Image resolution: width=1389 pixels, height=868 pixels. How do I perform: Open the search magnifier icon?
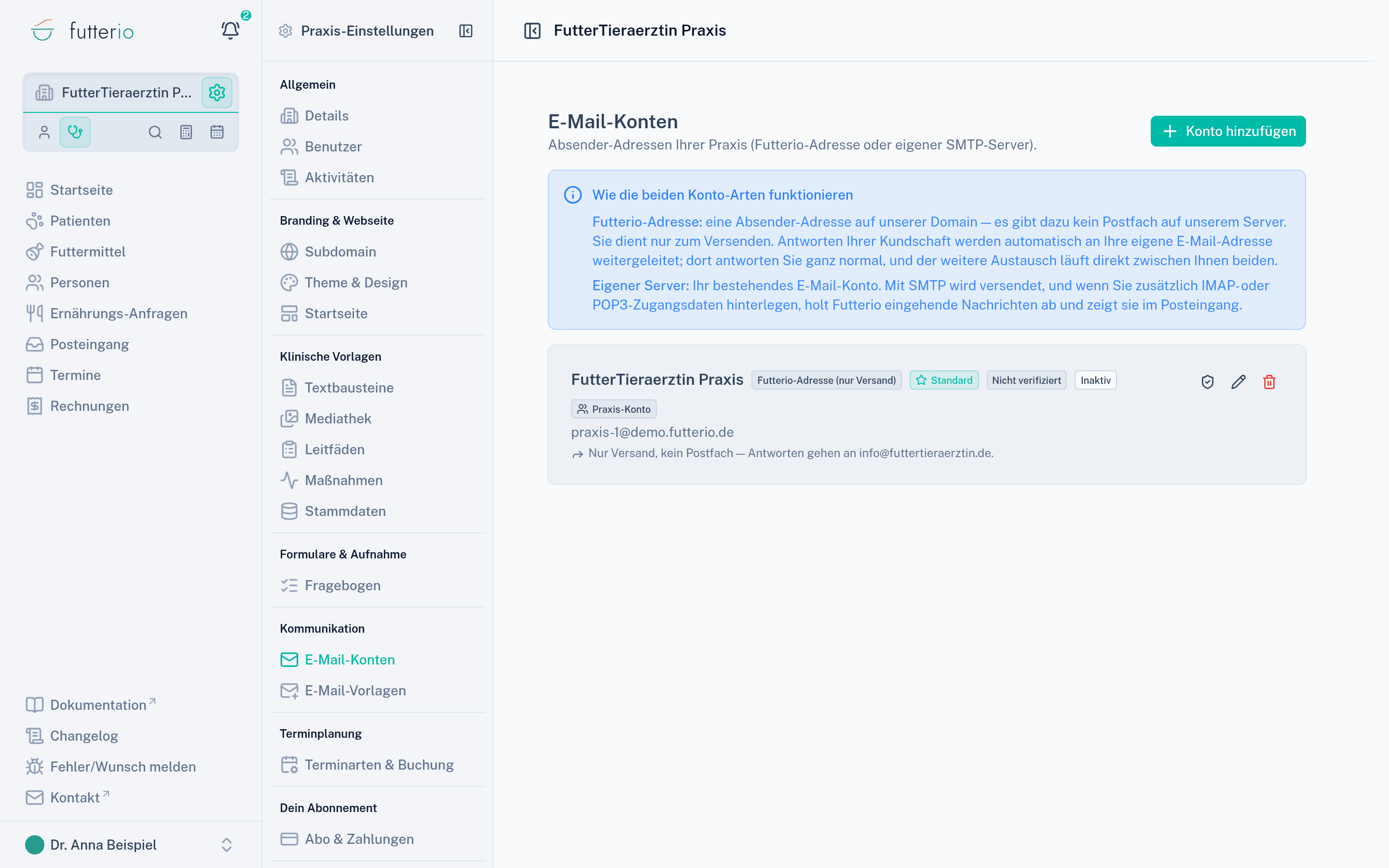(x=155, y=132)
